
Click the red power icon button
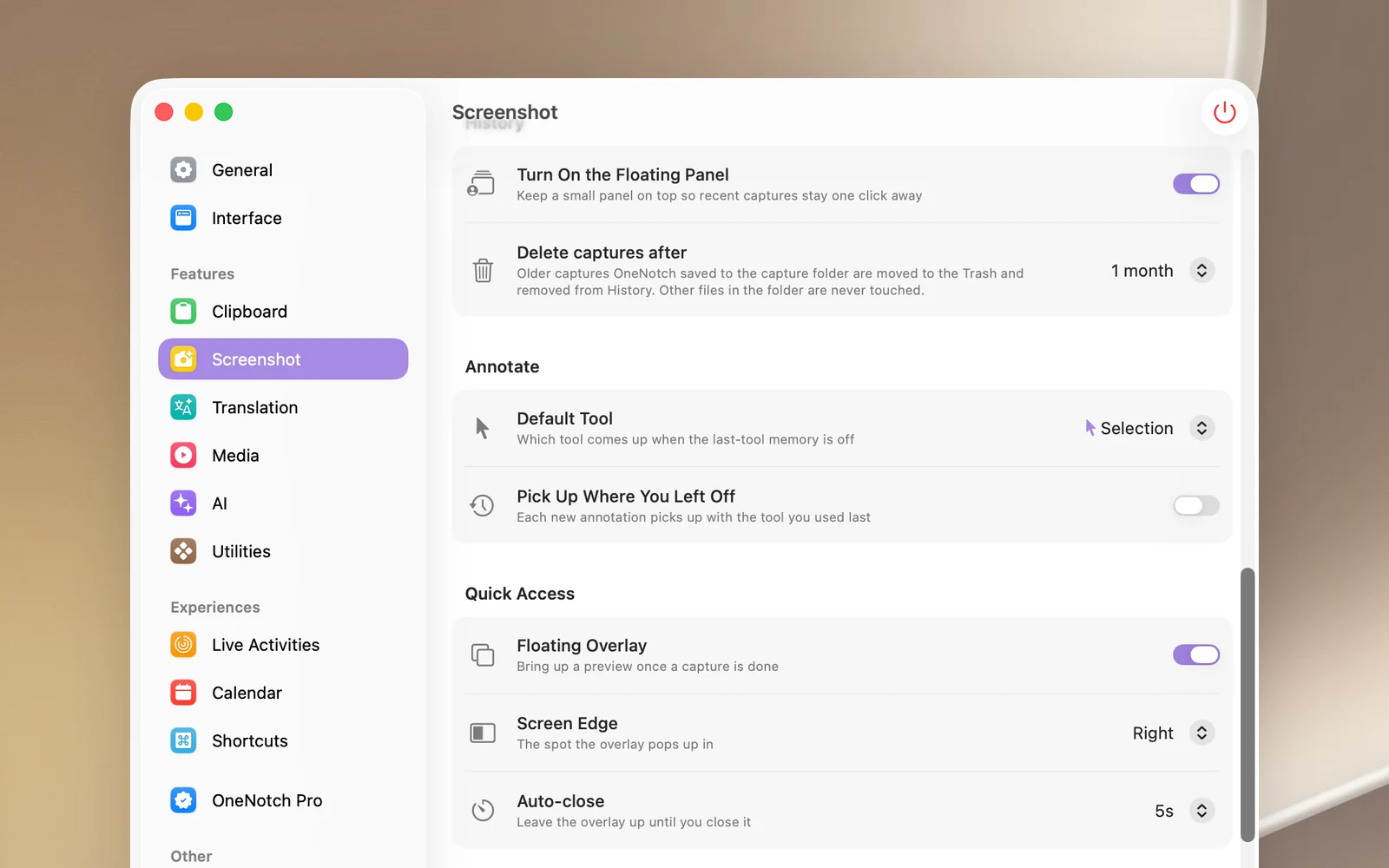[x=1224, y=112]
